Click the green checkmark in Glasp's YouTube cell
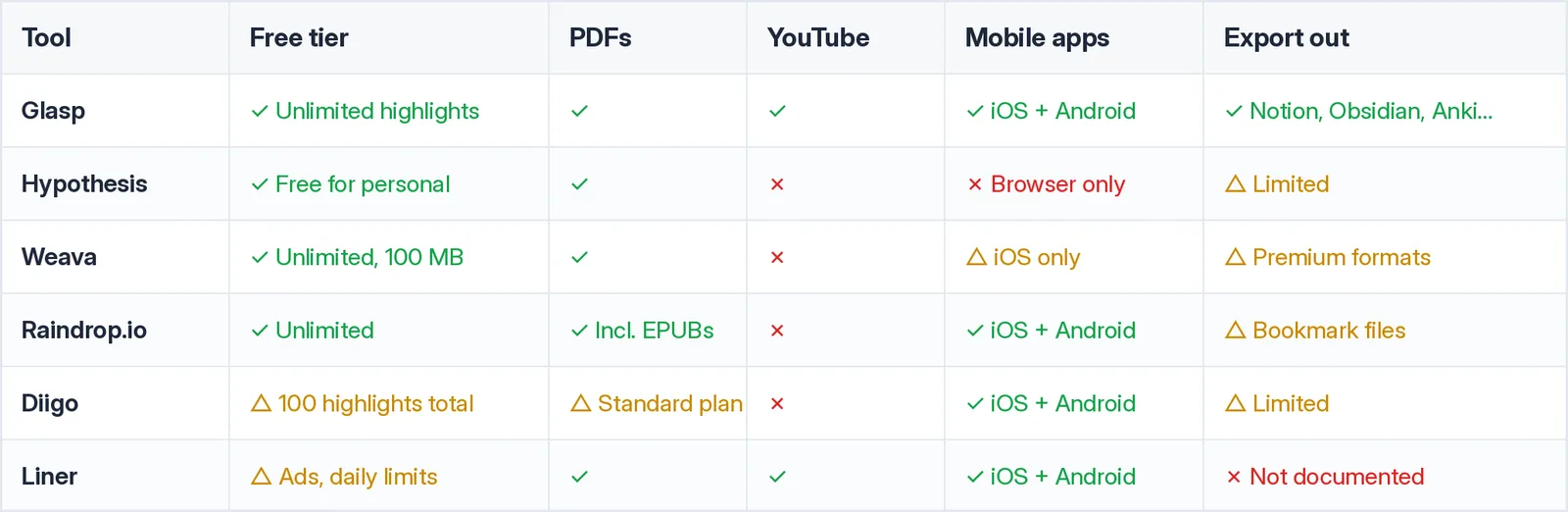 (777, 111)
